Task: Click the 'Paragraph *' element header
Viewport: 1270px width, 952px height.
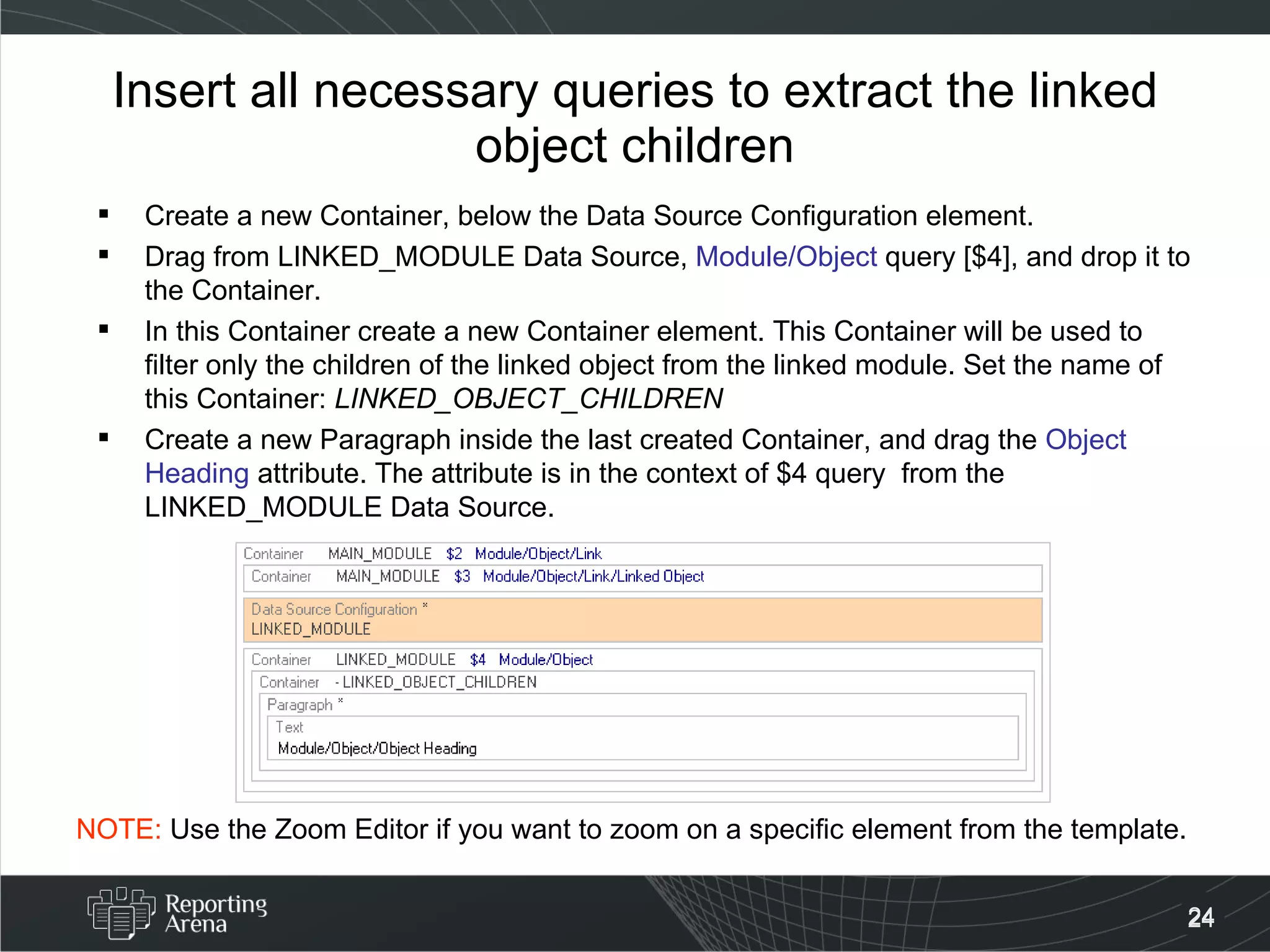Action: (305, 705)
